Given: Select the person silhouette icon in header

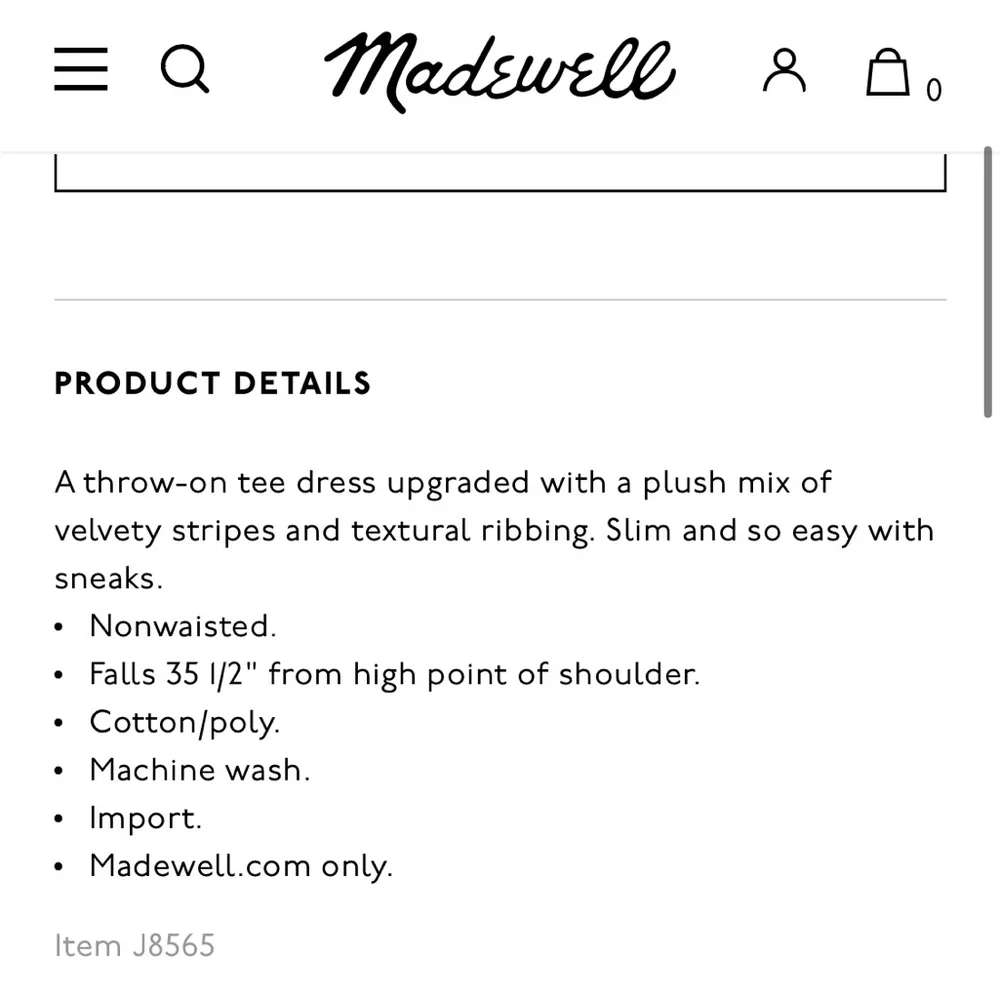Looking at the screenshot, I should click(x=784, y=70).
